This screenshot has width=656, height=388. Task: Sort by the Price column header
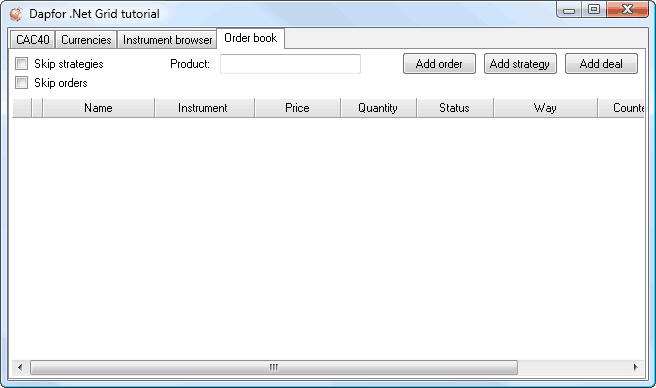tap(297, 108)
